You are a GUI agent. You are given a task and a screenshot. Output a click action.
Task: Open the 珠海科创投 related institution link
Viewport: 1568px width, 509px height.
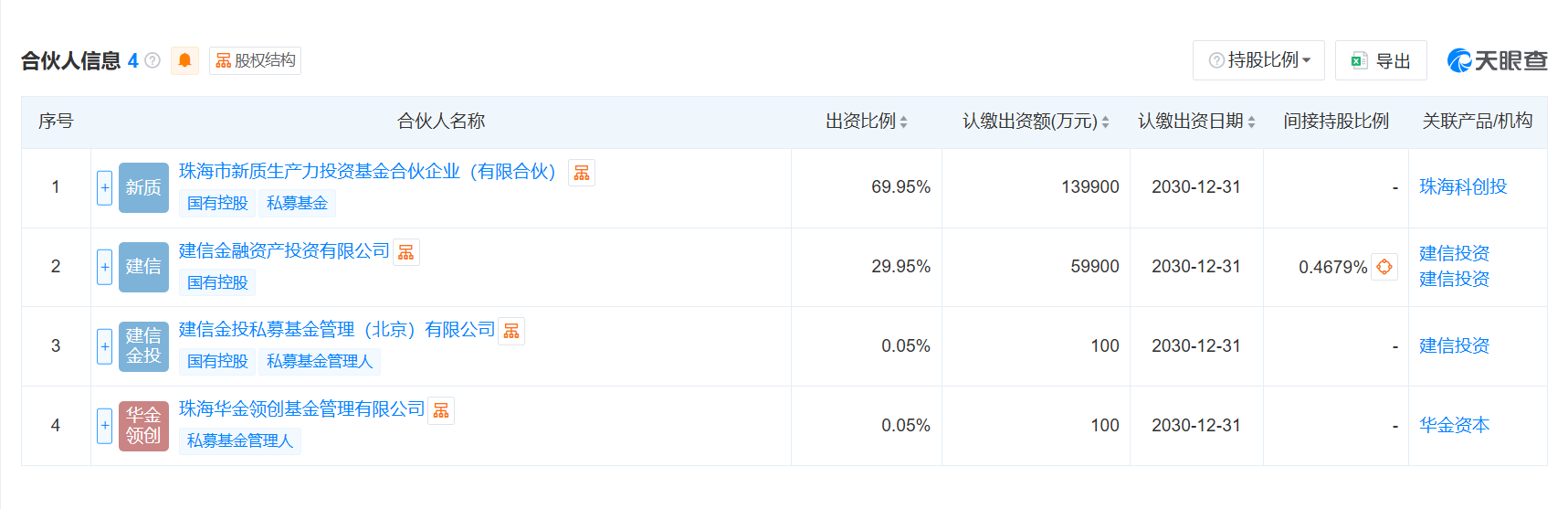(x=1462, y=187)
